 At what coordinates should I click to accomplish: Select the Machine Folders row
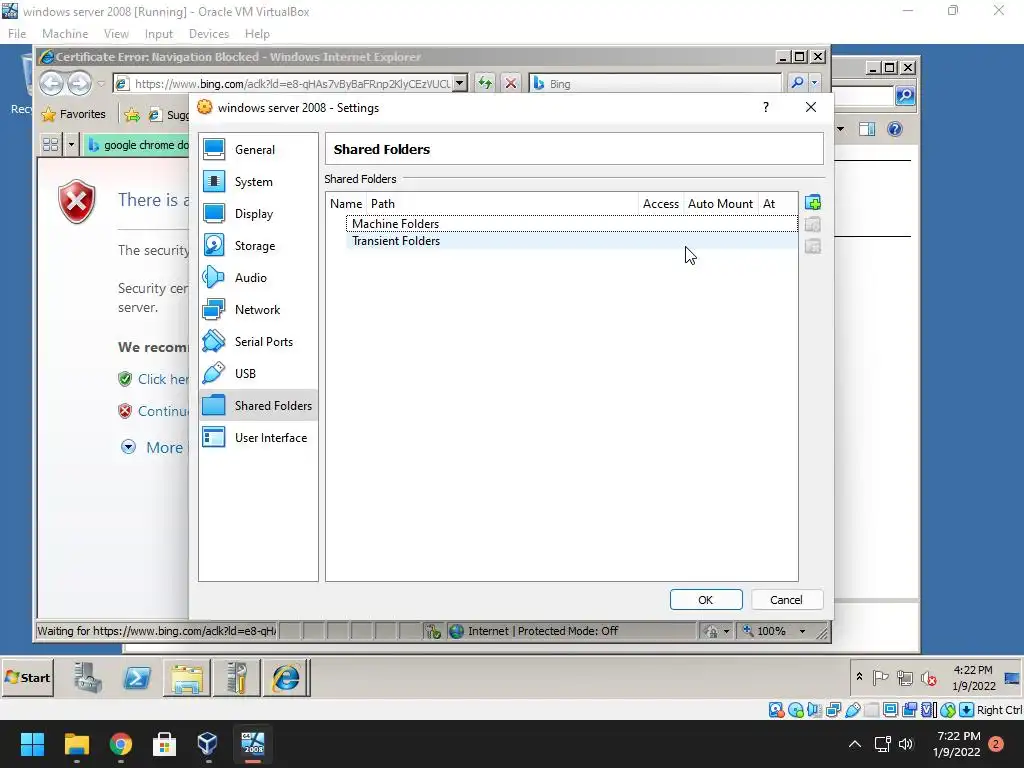click(571, 223)
